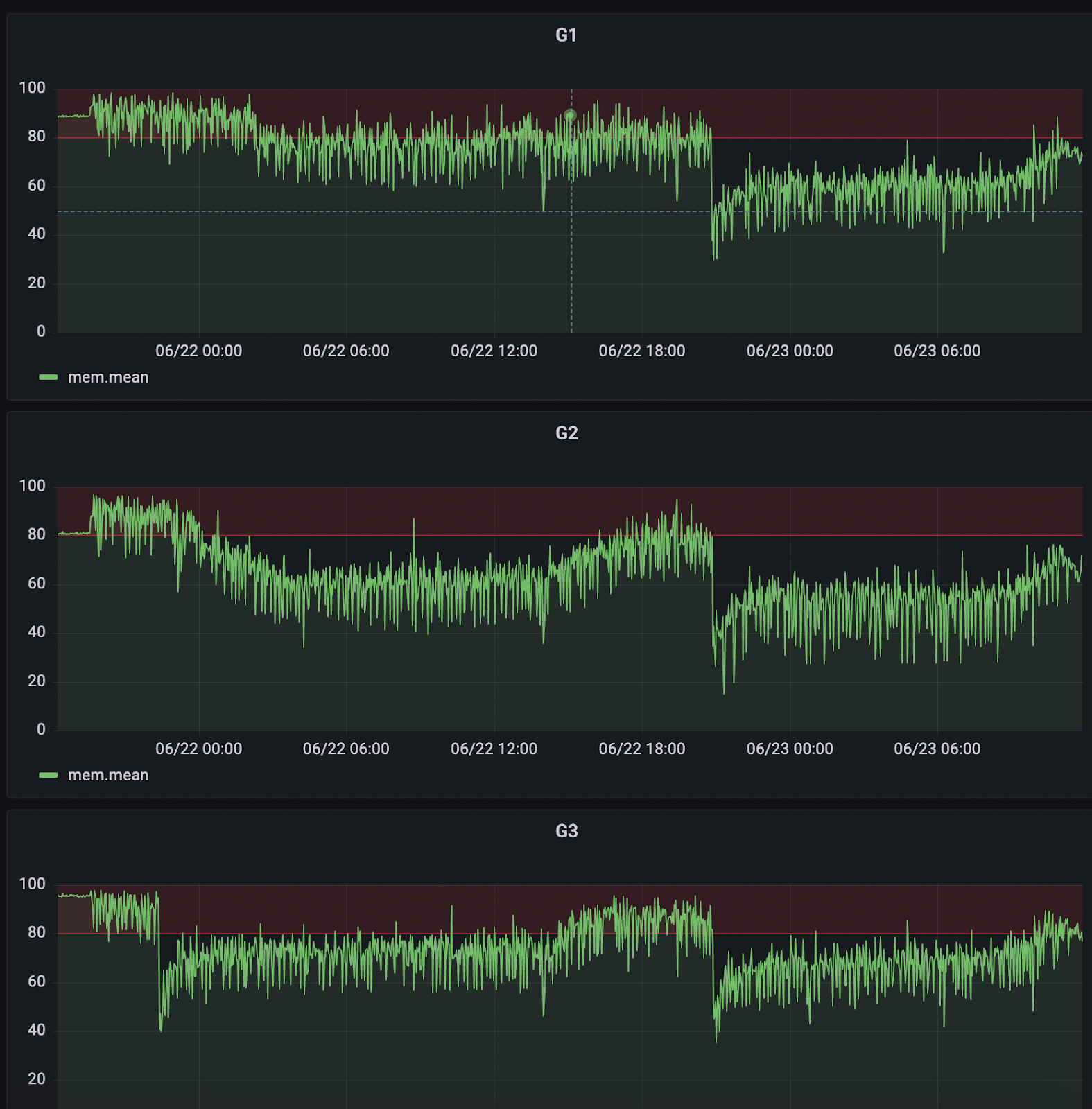Click green color swatch in G2 legend
Image resolution: width=1092 pixels, height=1109 pixels.
click(49, 776)
